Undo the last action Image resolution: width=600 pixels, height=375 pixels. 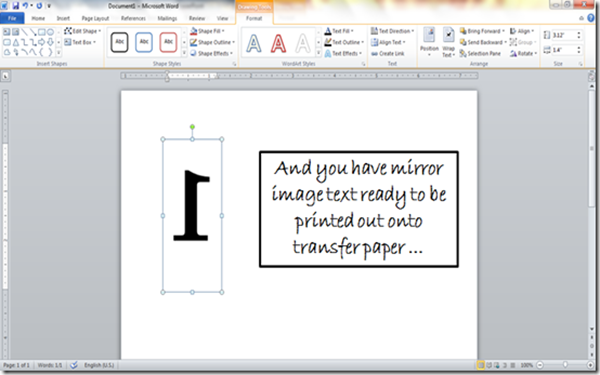point(25,5)
